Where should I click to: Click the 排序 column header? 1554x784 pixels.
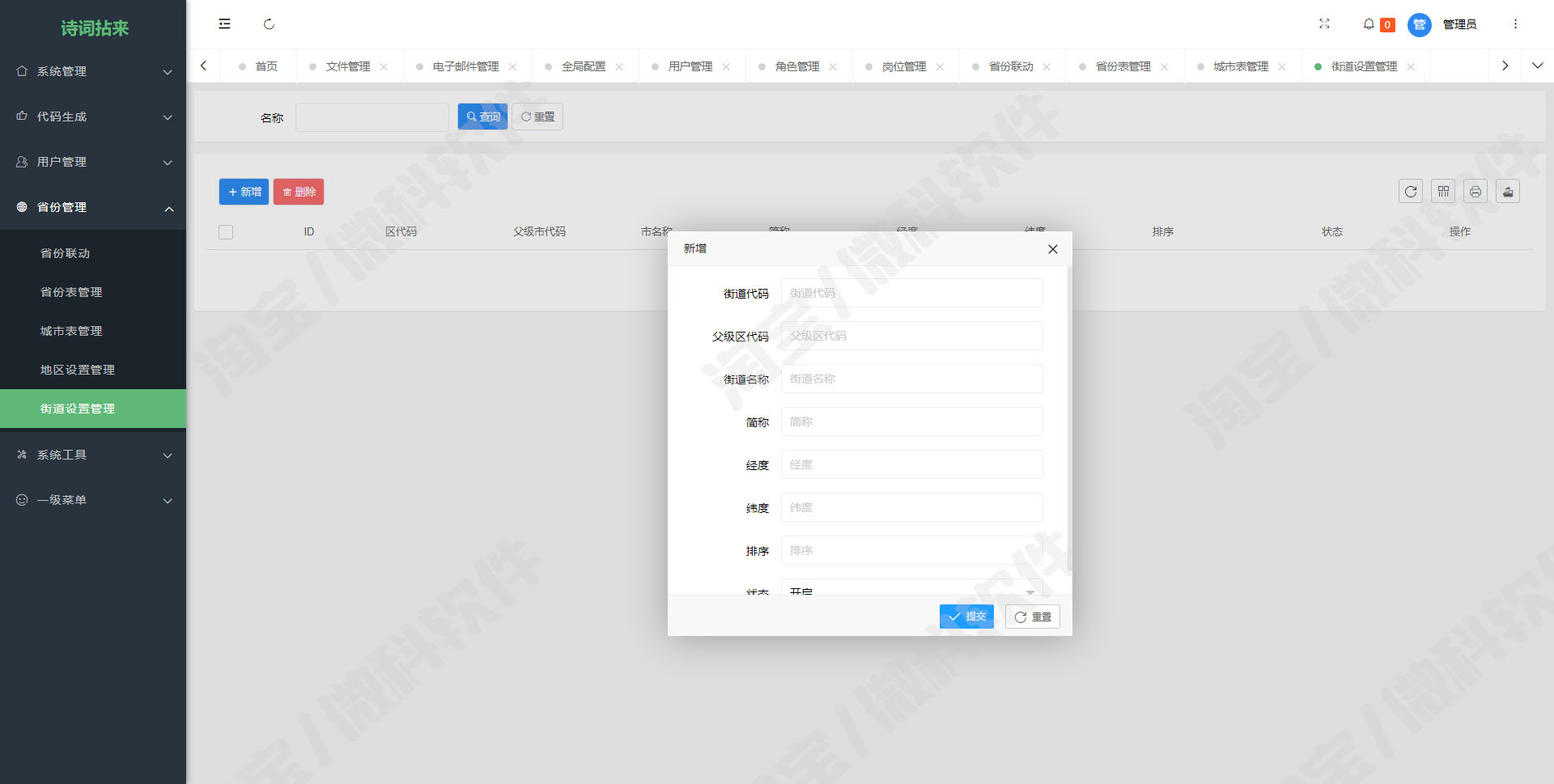(x=1163, y=231)
